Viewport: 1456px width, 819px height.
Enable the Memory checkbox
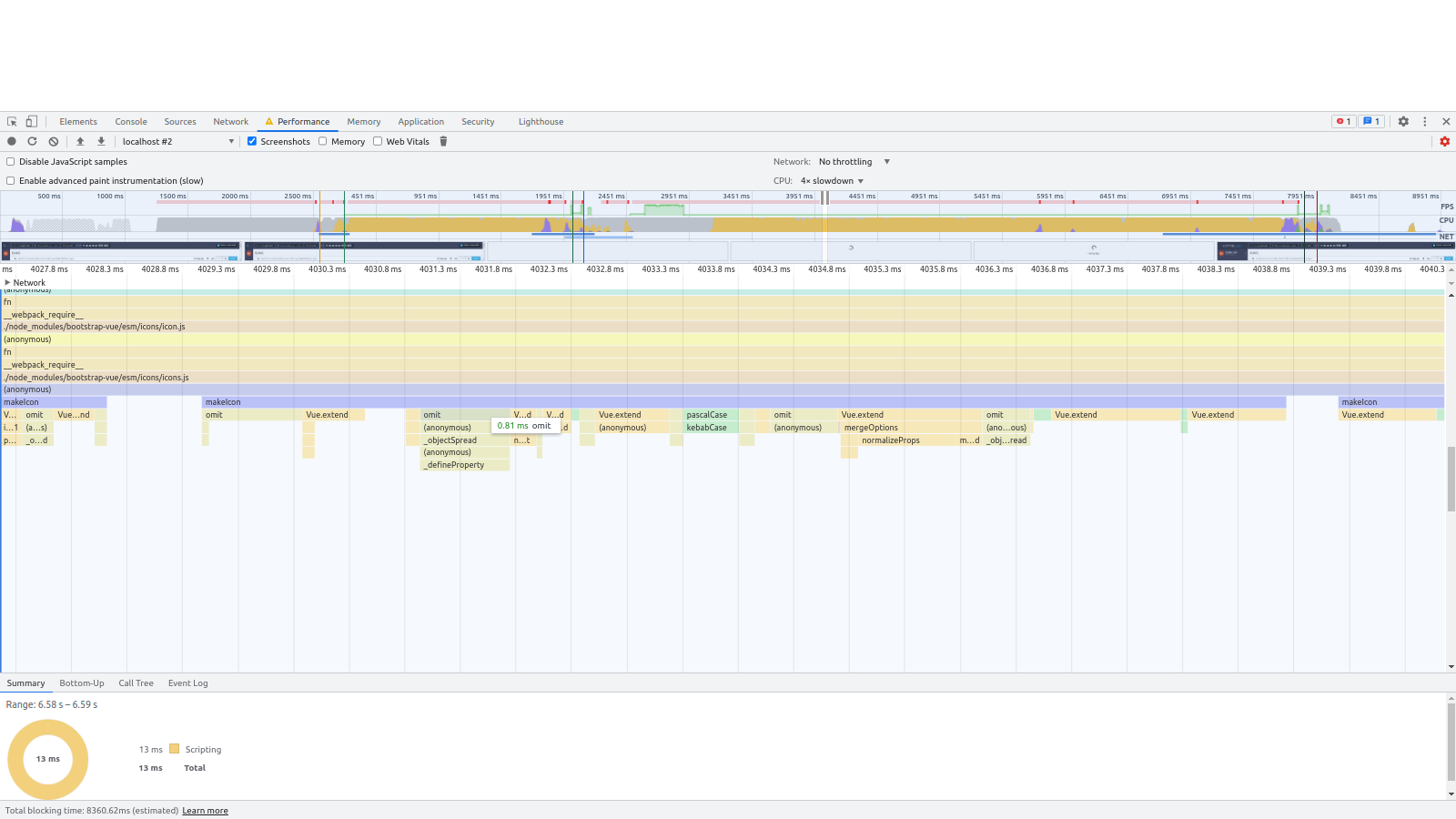pyautogui.click(x=323, y=141)
